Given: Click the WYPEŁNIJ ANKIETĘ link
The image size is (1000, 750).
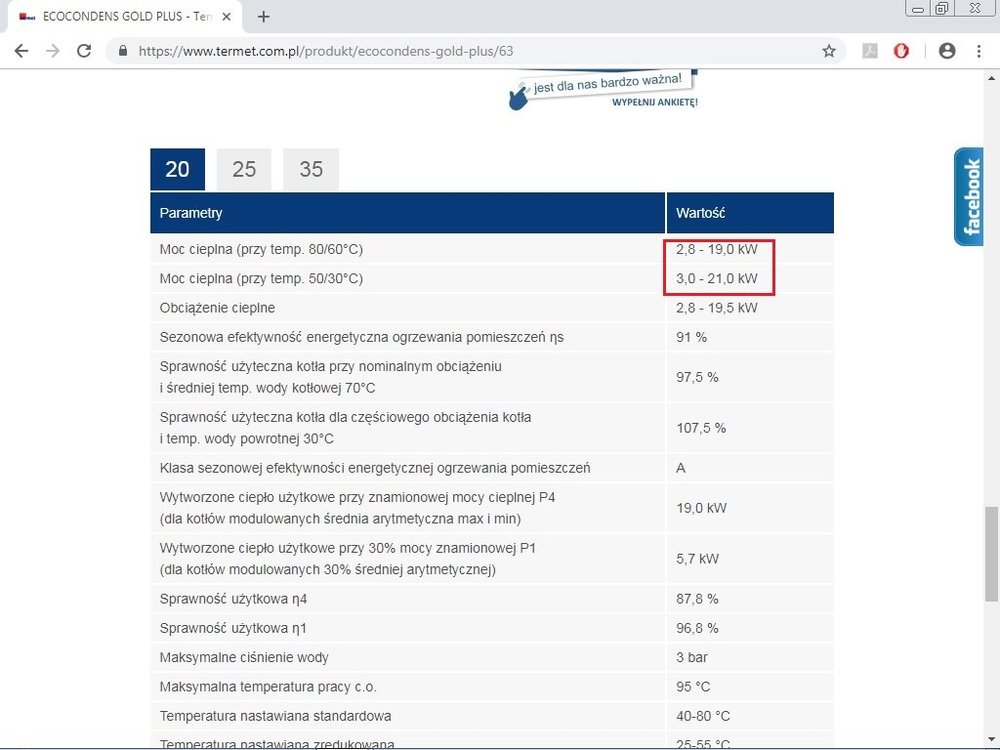Looking at the screenshot, I should coord(654,102).
